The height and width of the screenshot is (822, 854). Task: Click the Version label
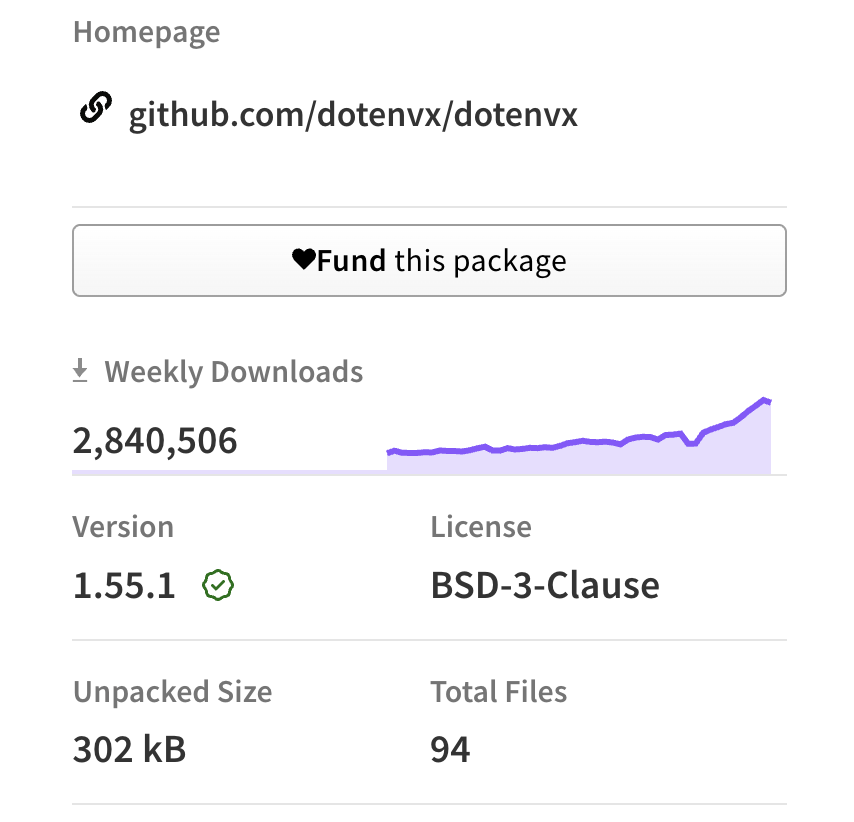(123, 527)
